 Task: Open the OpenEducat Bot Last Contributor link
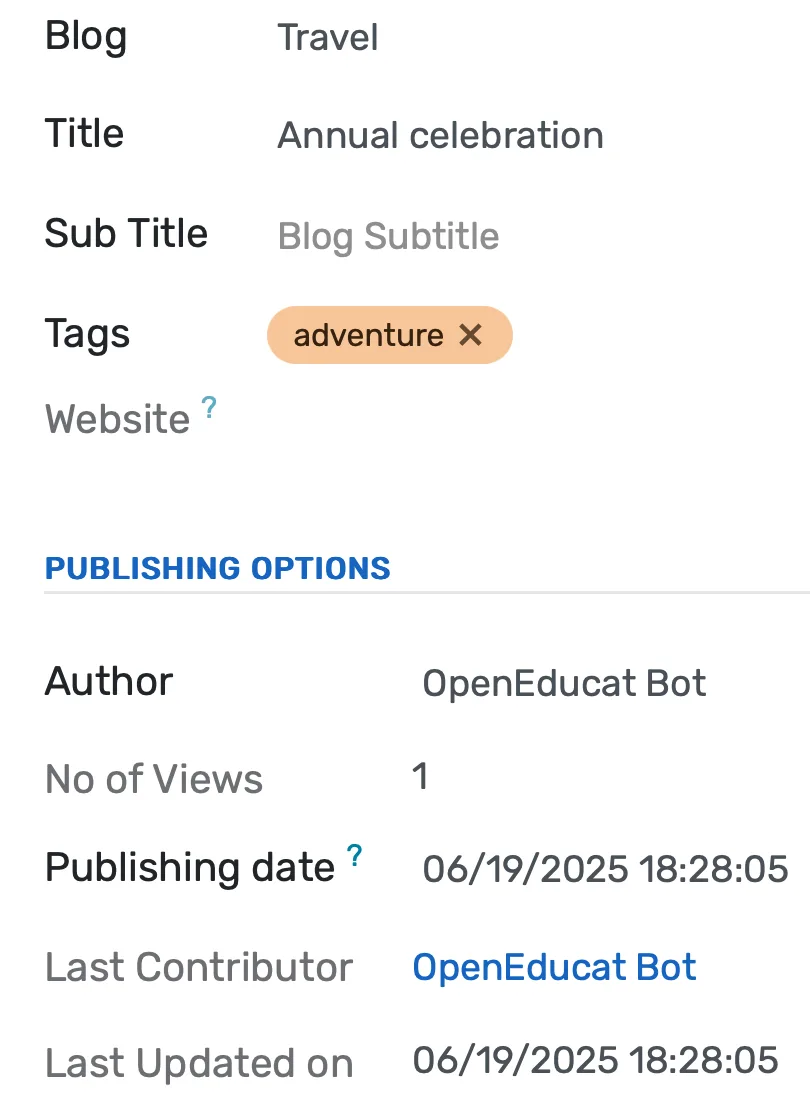554,966
